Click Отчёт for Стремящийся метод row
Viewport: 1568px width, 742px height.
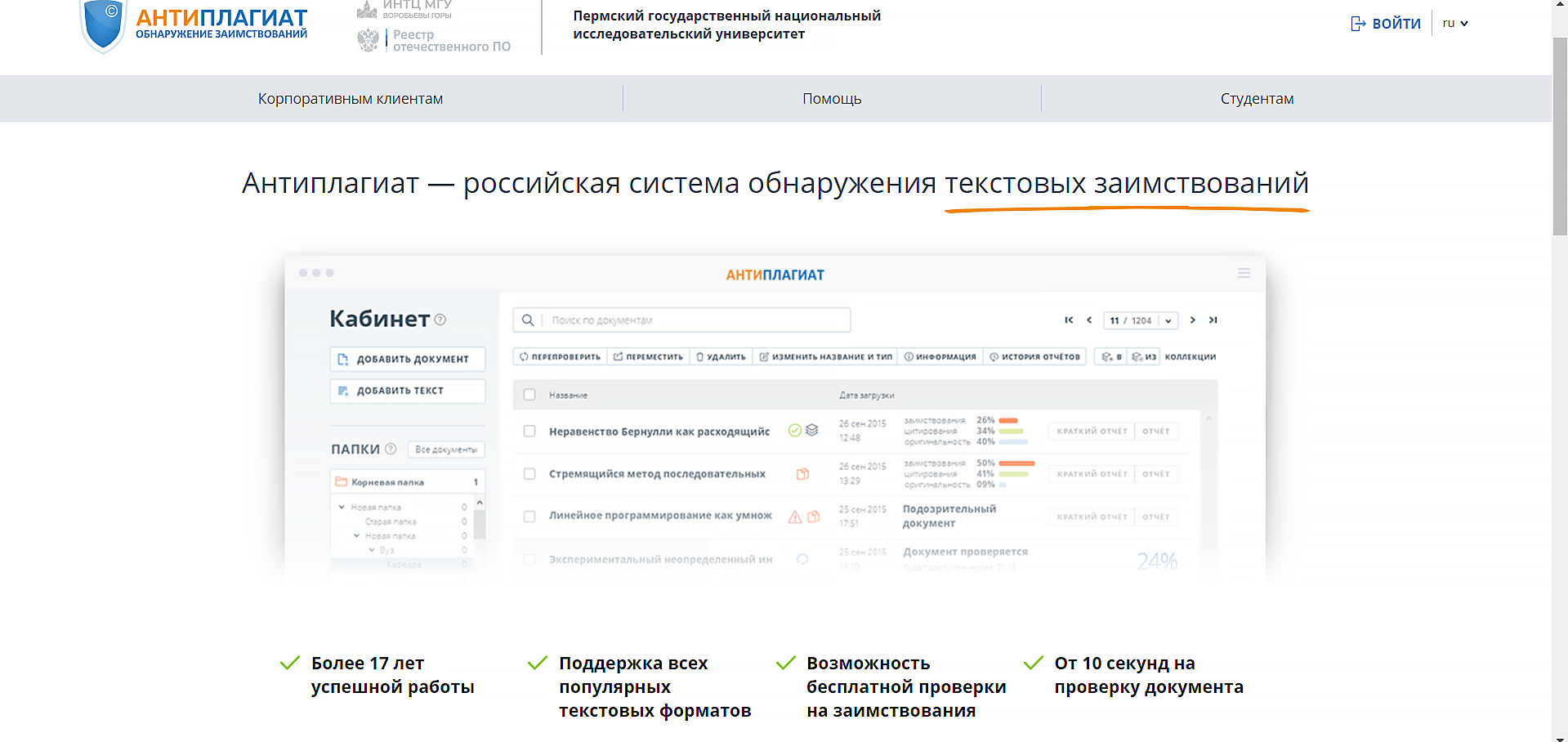pos(1156,474)
